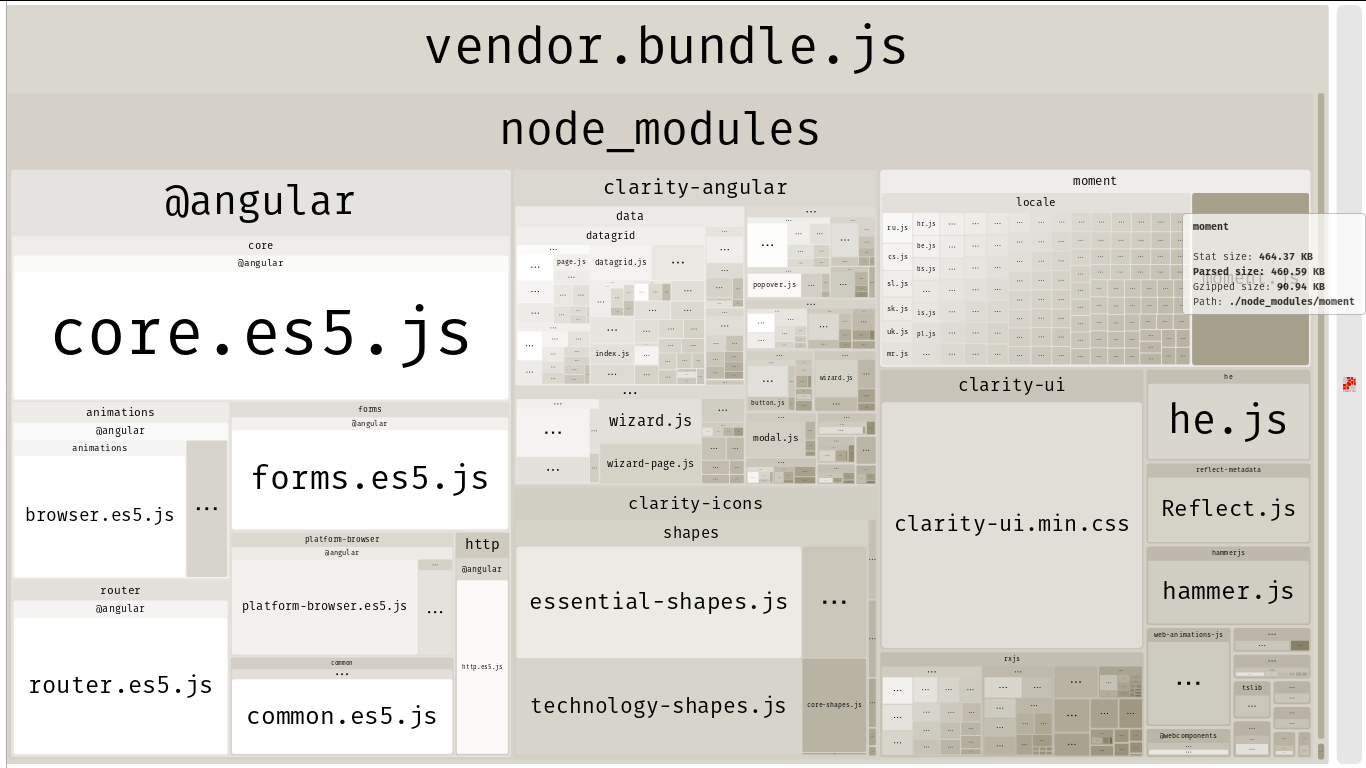Image resolution: width=1366 pixels, height=768 pixels.
Task: Select the router.es5.js block
Action: point(121,685)
